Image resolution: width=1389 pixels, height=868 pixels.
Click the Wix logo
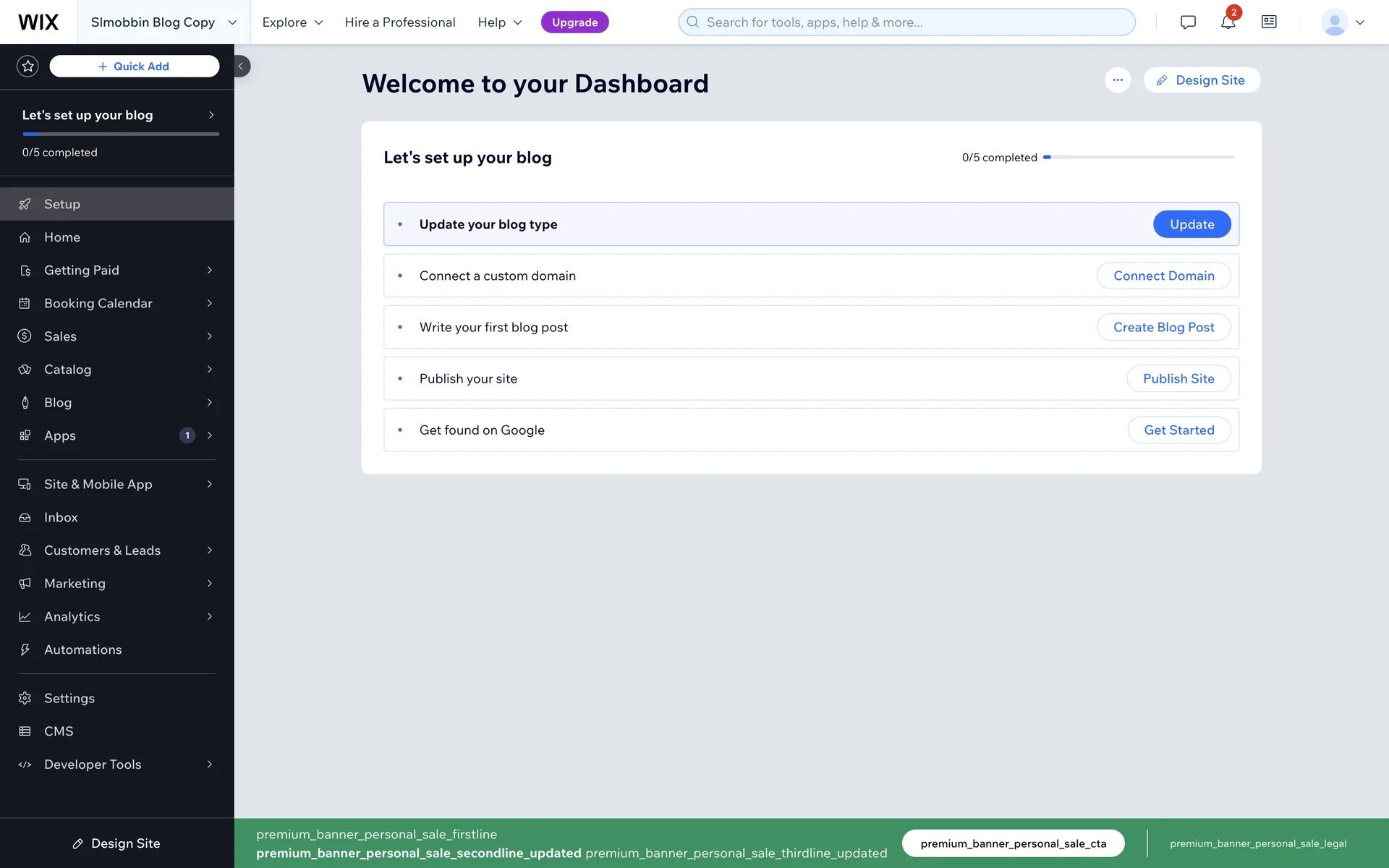point(38,22)
